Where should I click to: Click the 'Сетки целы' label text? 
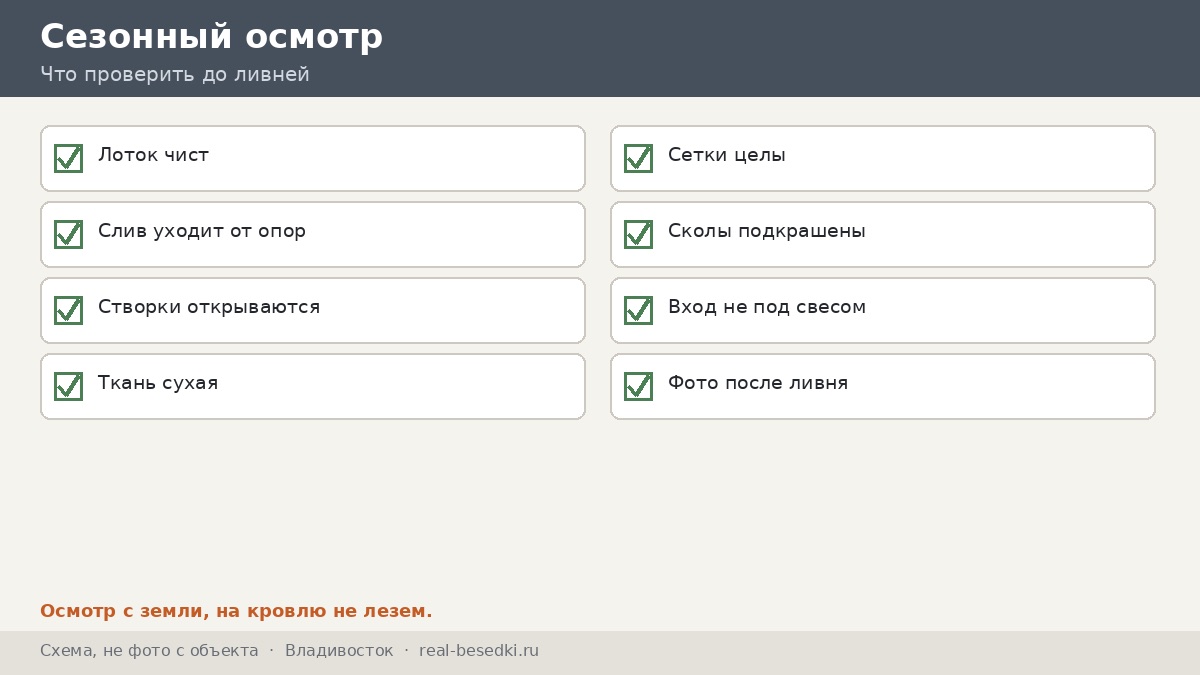click(727, 155)
